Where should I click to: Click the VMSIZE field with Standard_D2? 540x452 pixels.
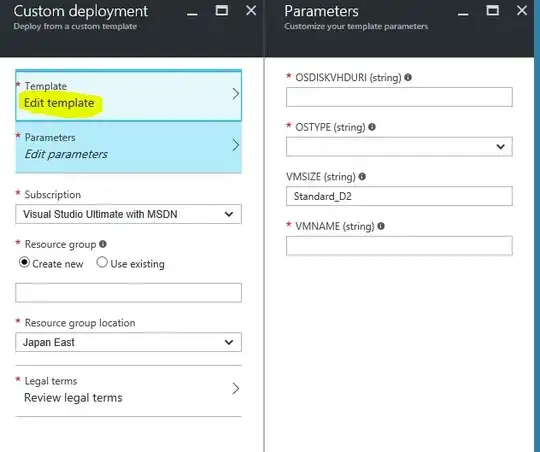(x=399, y=196)
